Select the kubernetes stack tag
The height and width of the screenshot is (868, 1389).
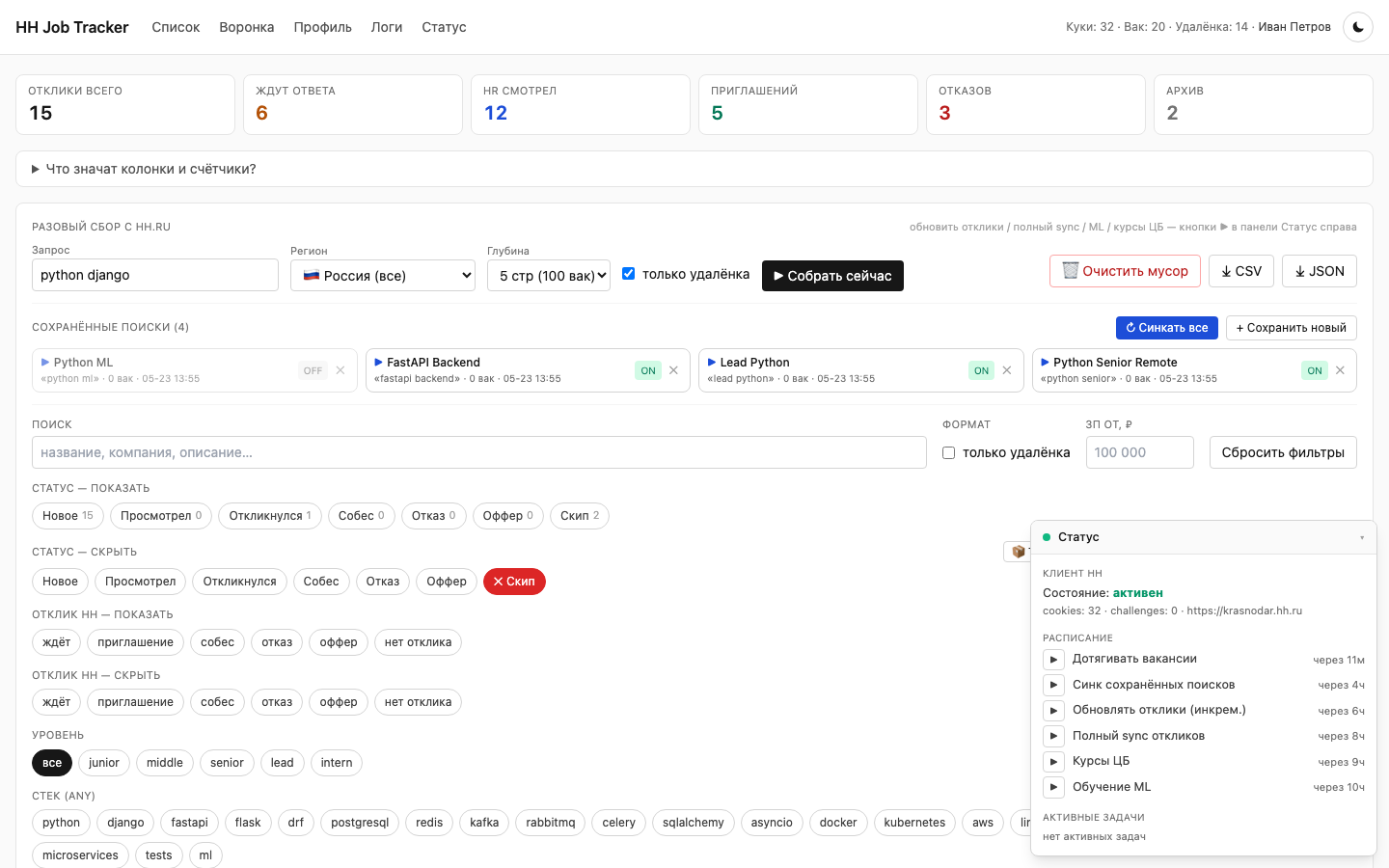pyautogui.click(x=914, y=823)
